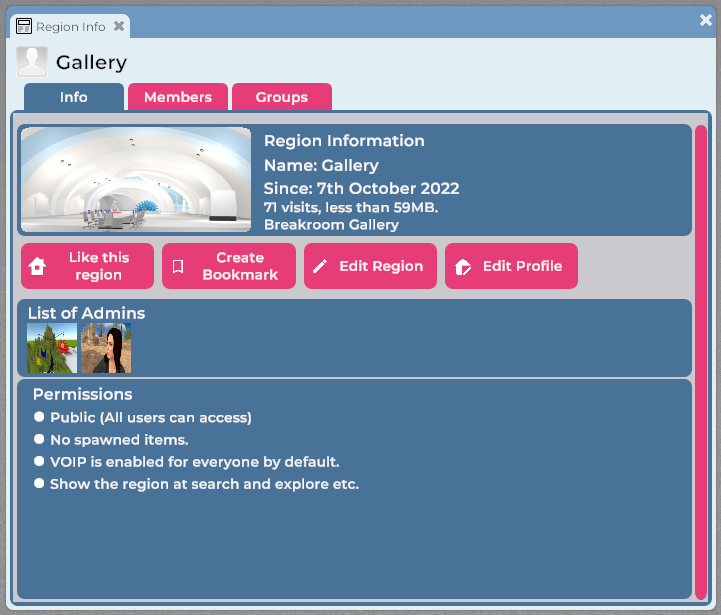This screenshot has height=615, width=721.
Task: Click the profile edit icon on Edit Profile
Action: 463,266
